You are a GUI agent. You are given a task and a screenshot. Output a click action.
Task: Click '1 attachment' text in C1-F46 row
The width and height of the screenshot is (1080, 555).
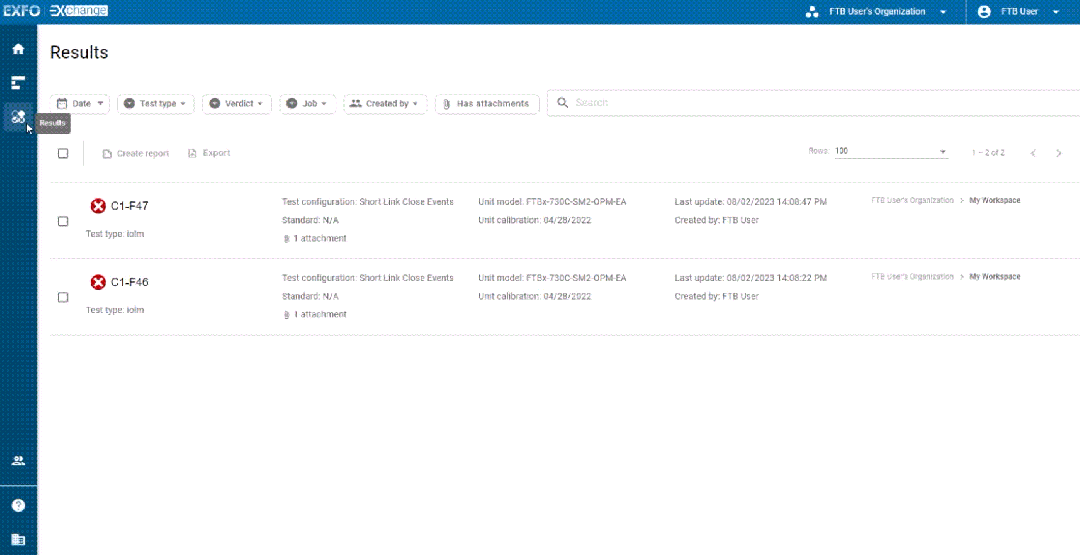(320, 315)
